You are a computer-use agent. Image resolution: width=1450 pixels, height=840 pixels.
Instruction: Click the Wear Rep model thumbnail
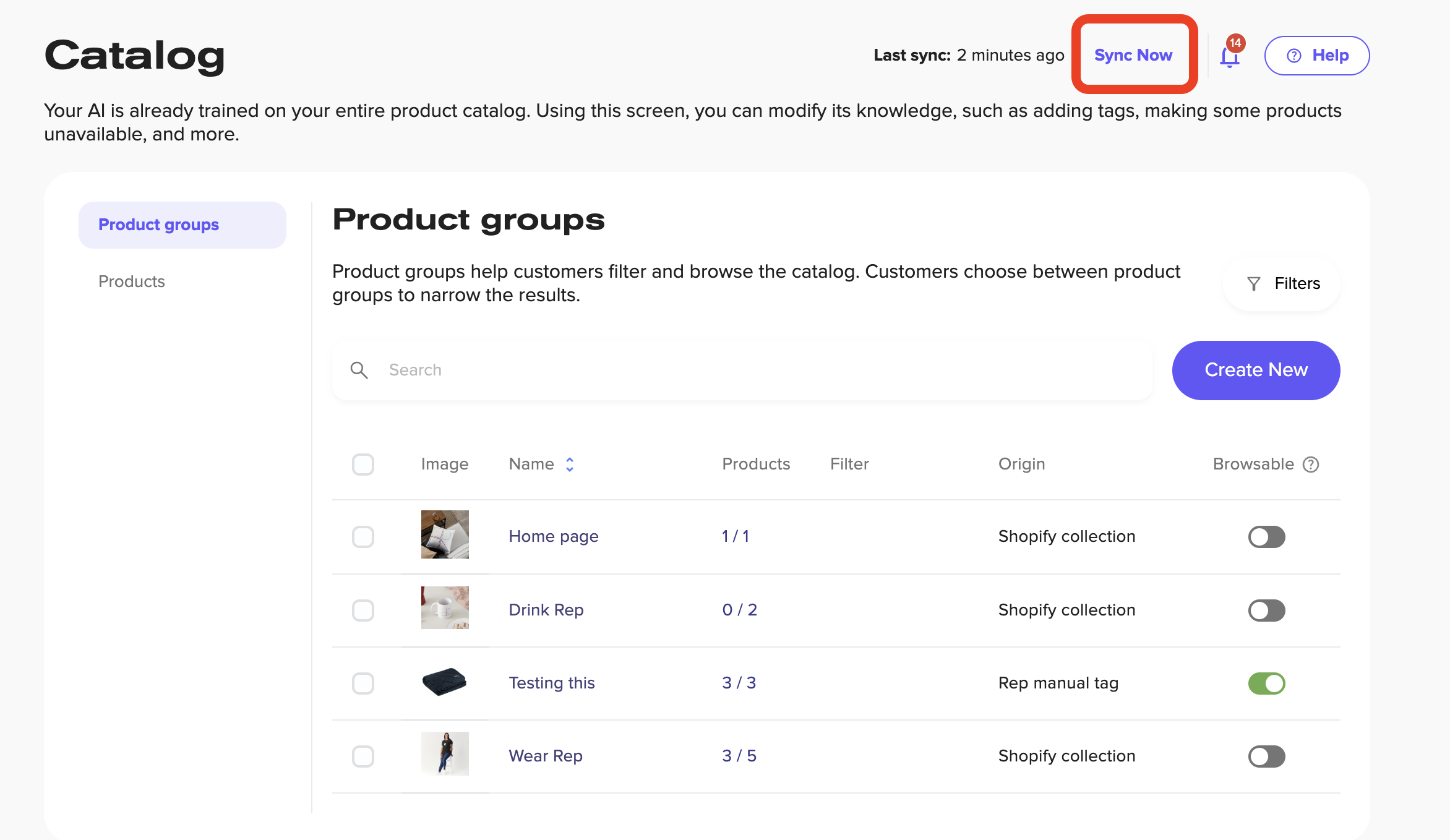[445, 753]
